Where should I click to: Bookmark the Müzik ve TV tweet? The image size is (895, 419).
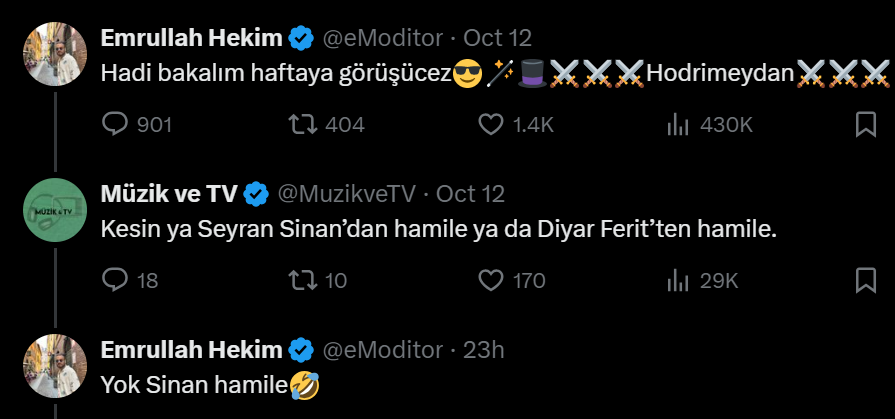(866, 281)
